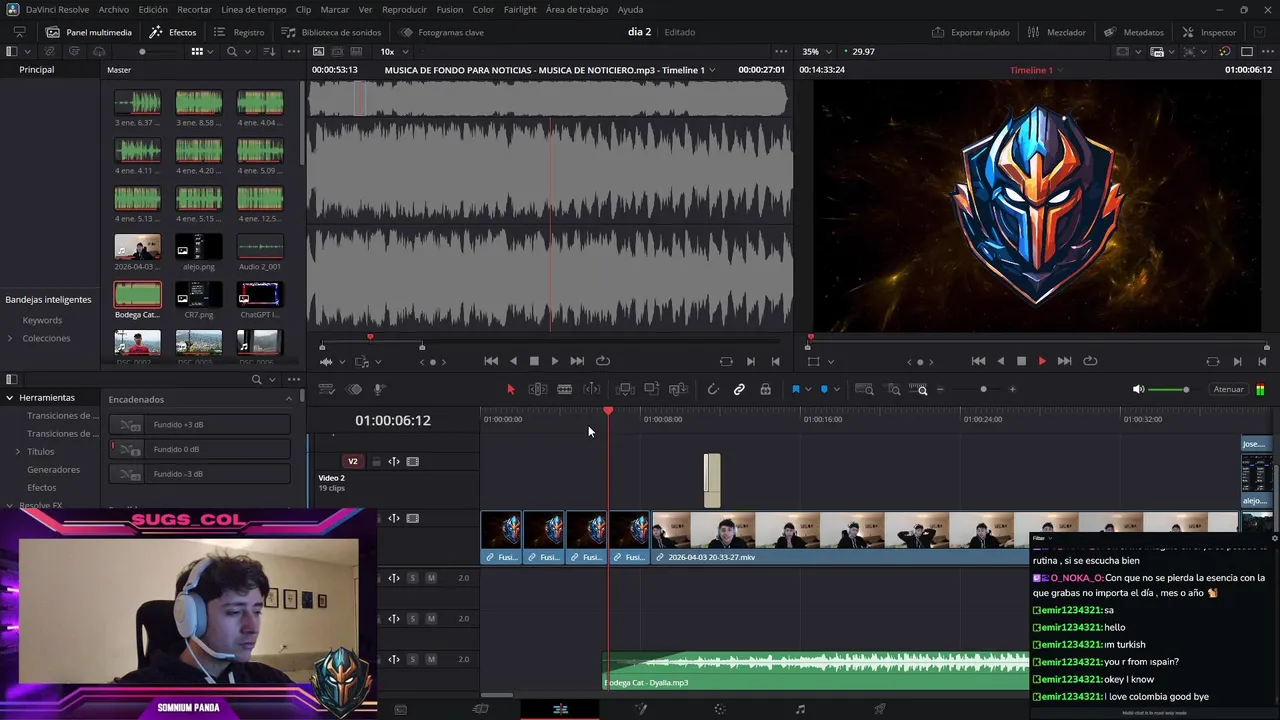Click the Atenuar dim button

(x=1228, y=389)
